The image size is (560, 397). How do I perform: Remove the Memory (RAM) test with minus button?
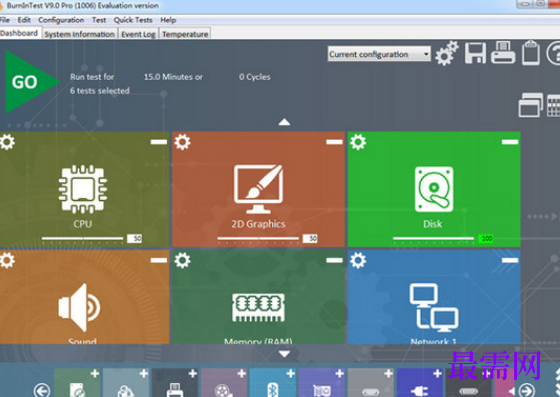(x=334, y=260)
